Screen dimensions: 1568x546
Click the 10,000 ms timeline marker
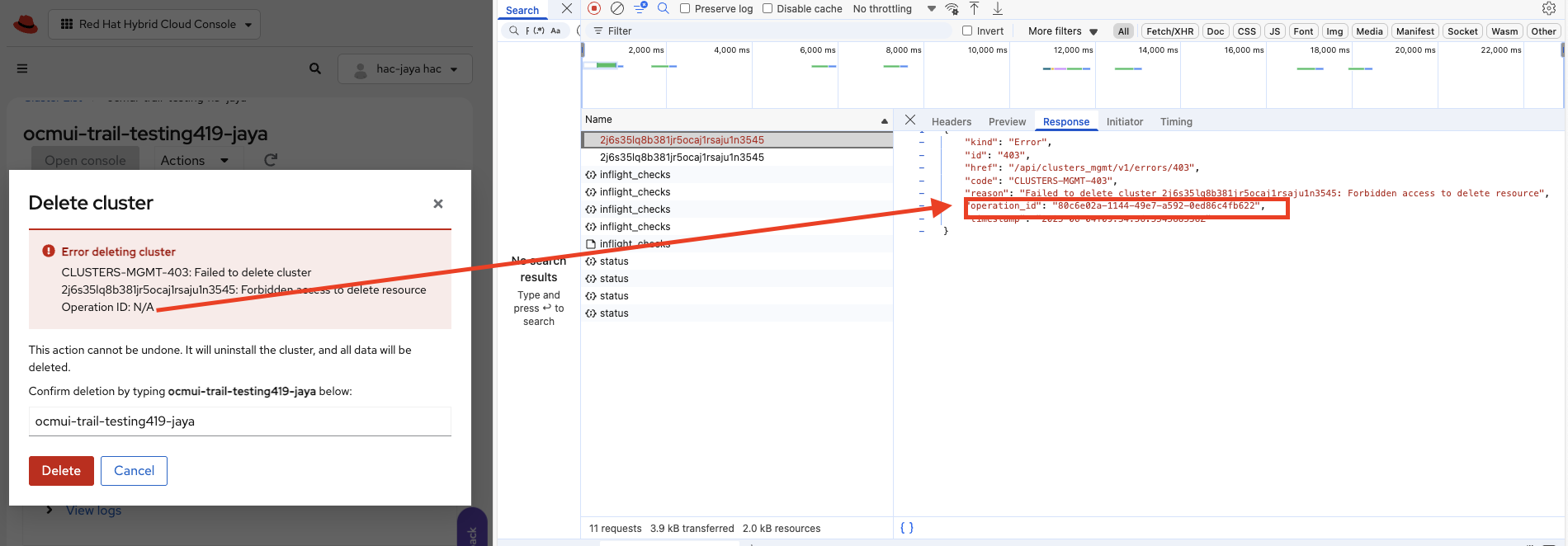(987, 50)
